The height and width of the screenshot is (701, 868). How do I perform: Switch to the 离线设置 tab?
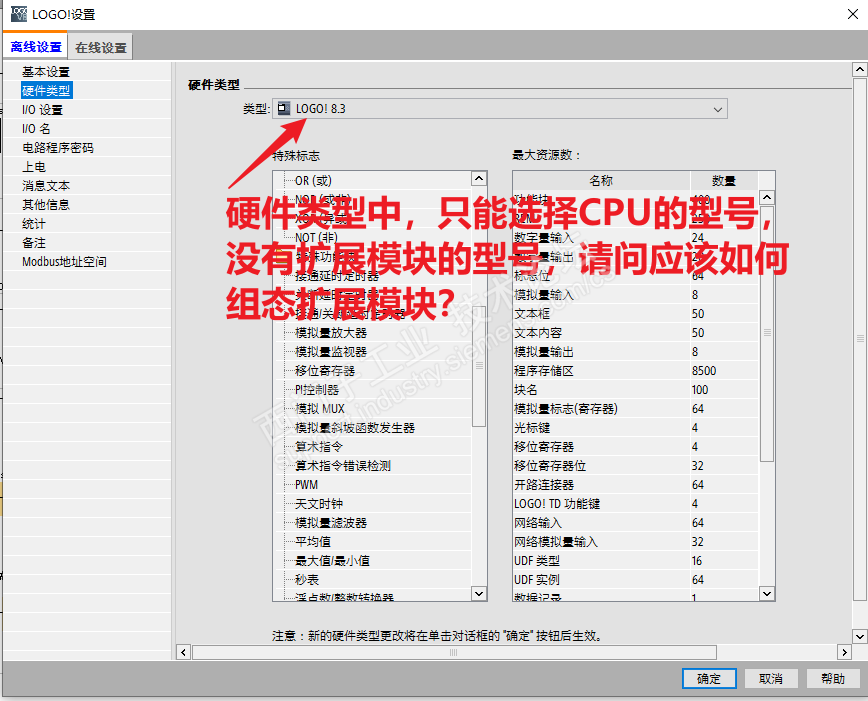[x=35, y=47]
